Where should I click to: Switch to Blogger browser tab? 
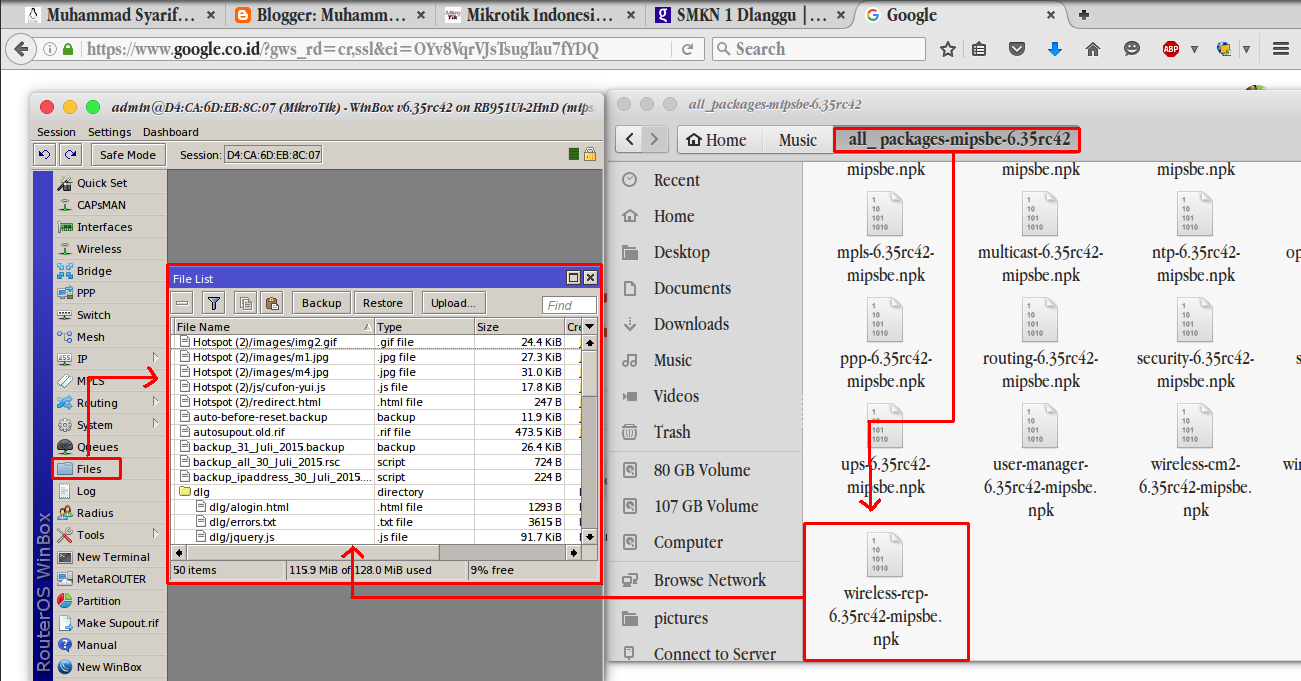330,15
